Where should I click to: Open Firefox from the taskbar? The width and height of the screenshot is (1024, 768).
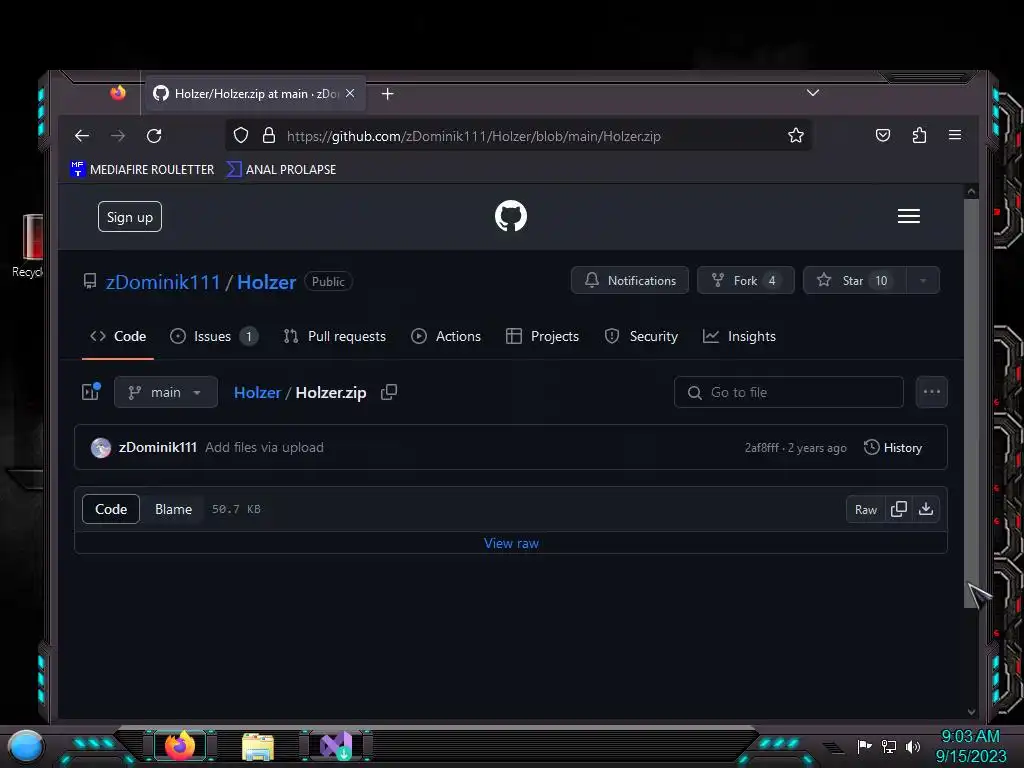coord(180,745)
